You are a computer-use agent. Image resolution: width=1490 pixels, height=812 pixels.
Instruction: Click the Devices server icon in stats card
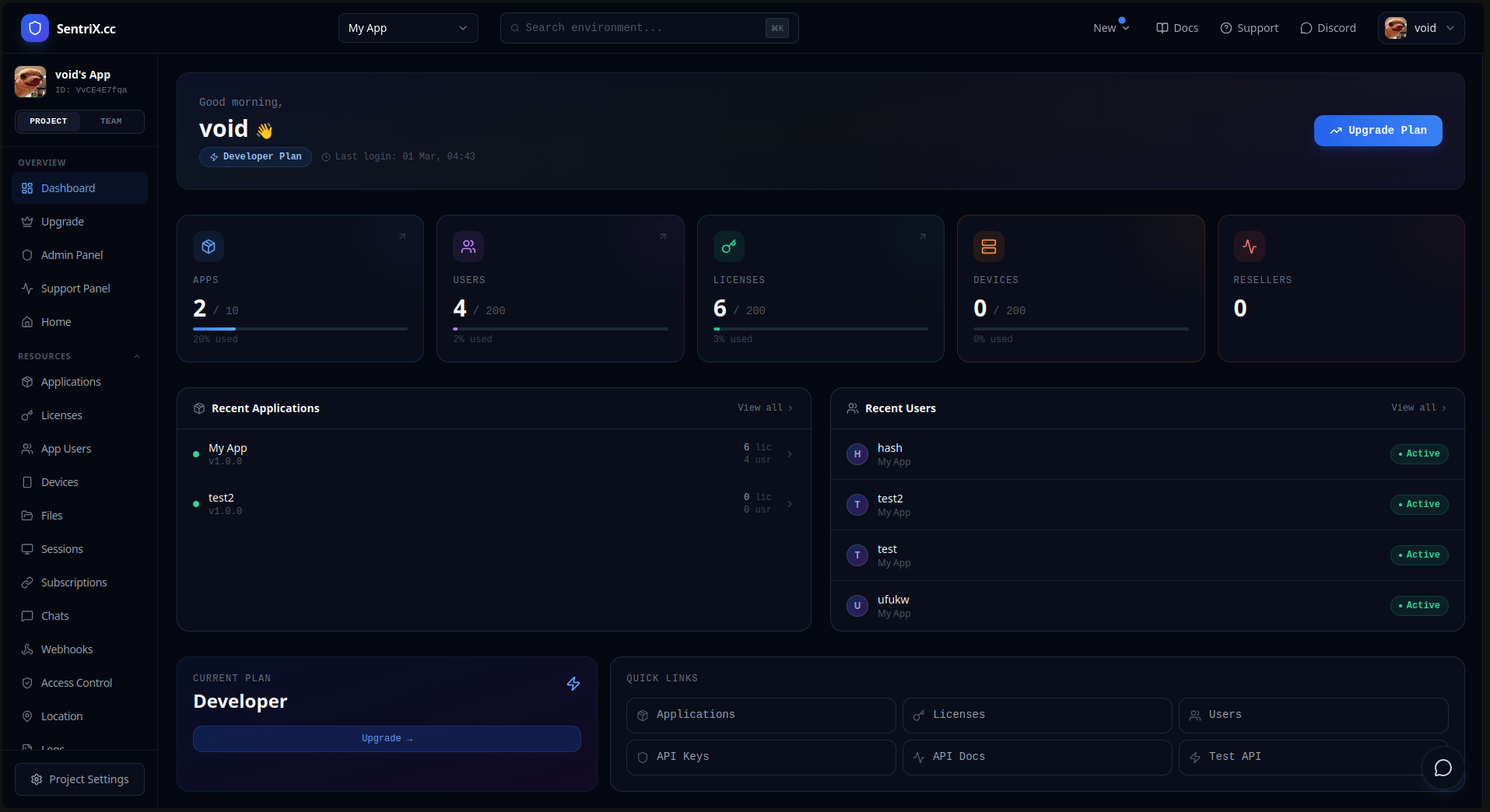(988, 247)
